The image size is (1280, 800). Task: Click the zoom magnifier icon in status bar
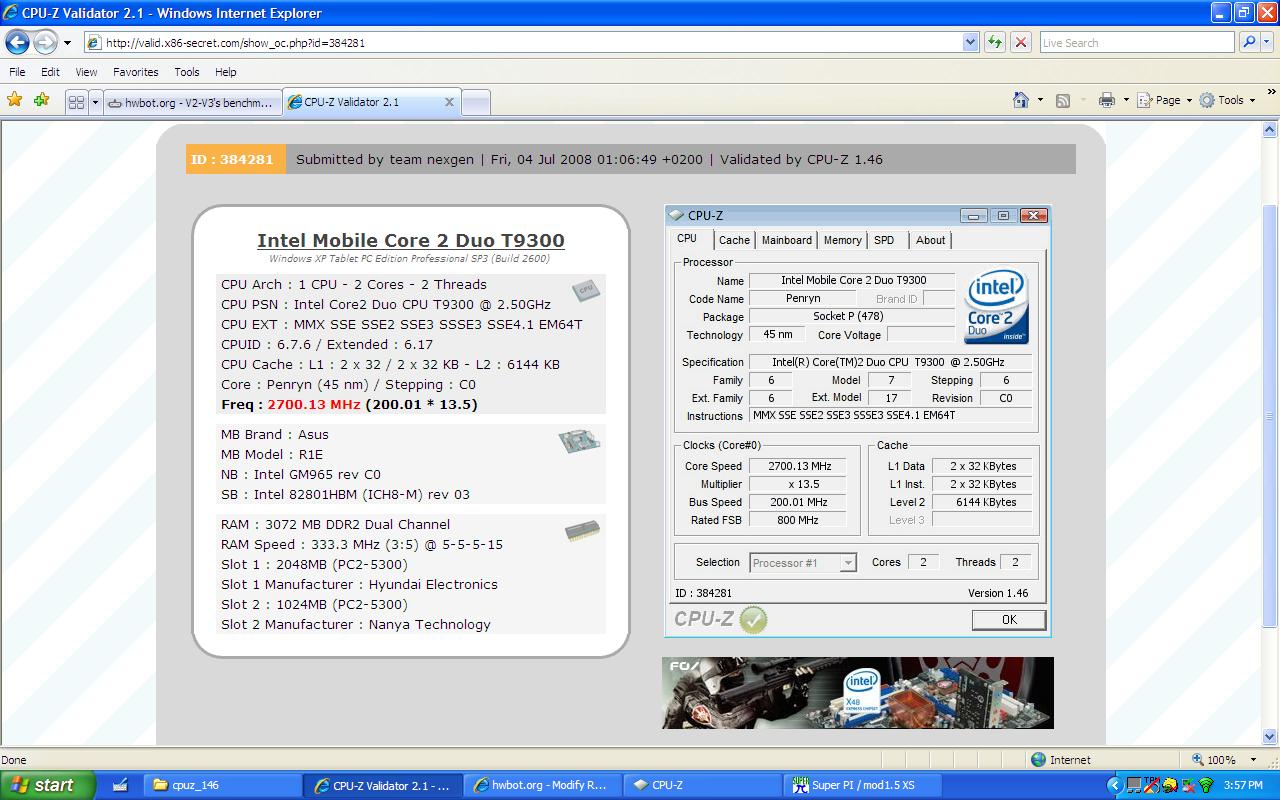pyautogui.click(x=1198, y=760)
